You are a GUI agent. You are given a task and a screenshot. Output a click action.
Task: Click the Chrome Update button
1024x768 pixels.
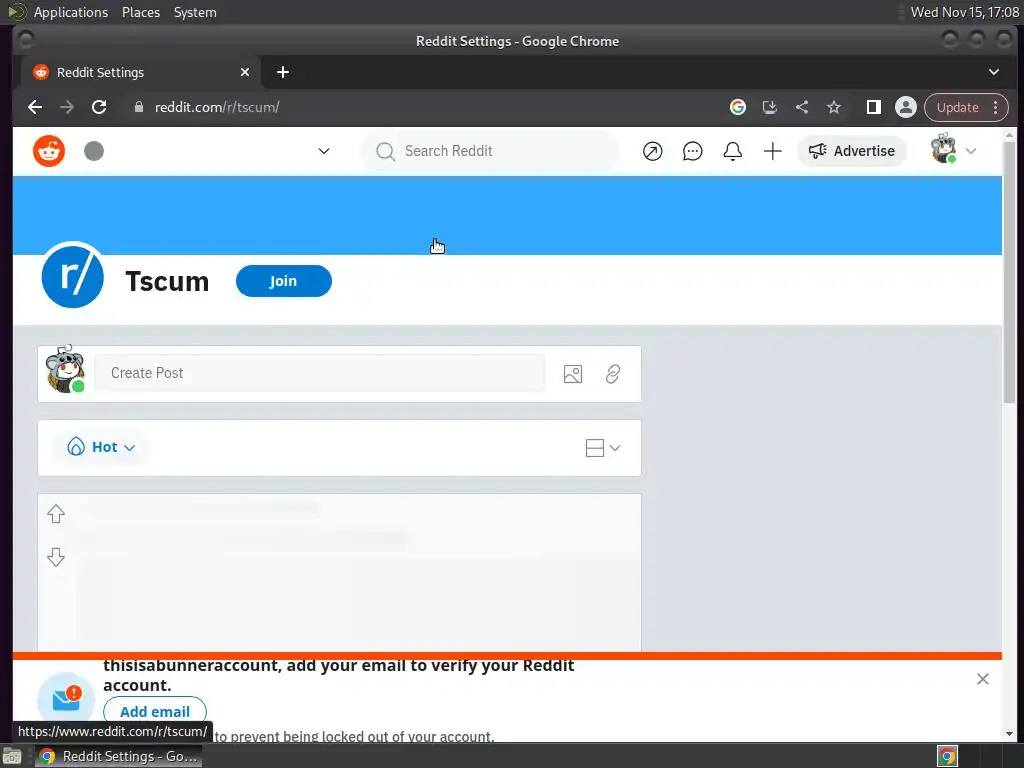click(x=957, y=107)
